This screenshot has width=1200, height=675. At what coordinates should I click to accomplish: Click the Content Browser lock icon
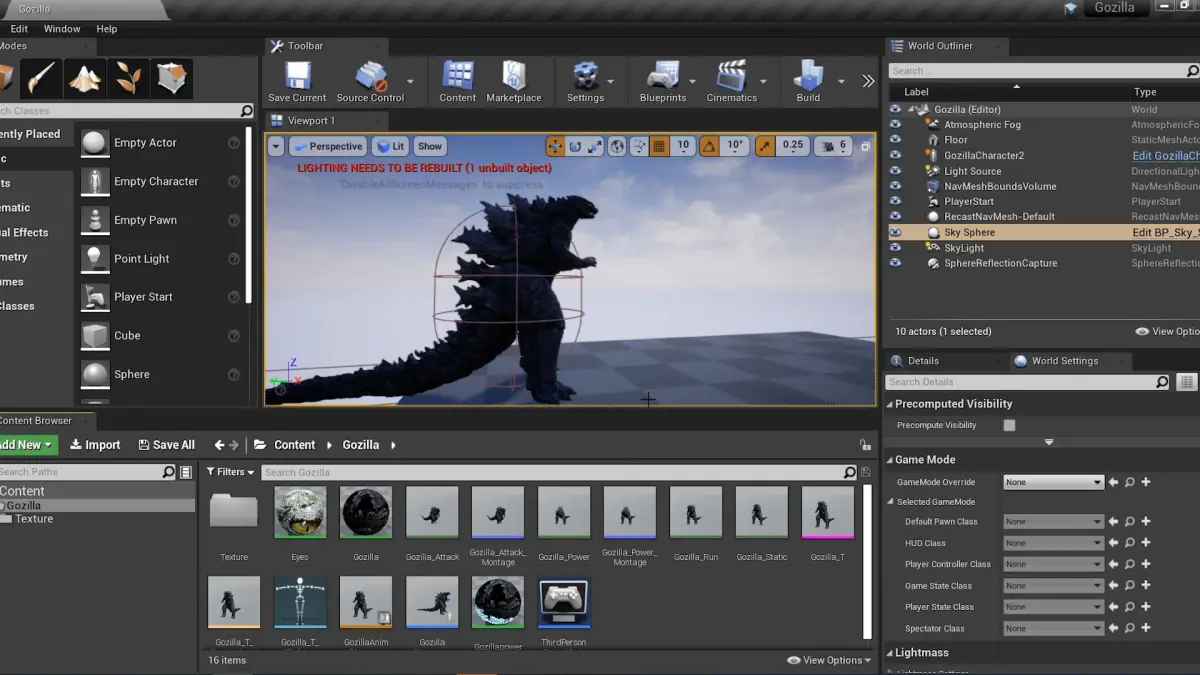pyautogui.click(x=865, y=445)
